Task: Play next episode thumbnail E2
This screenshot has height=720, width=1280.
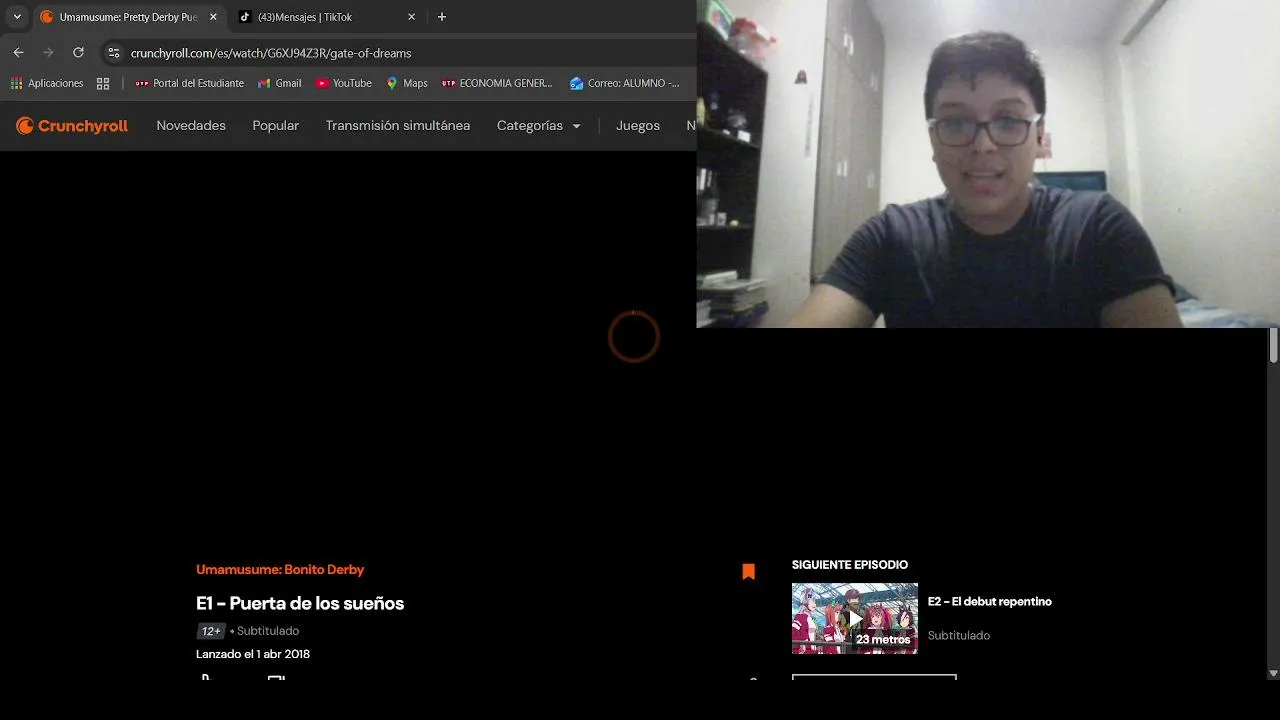Action: click(x=855, y=619)
